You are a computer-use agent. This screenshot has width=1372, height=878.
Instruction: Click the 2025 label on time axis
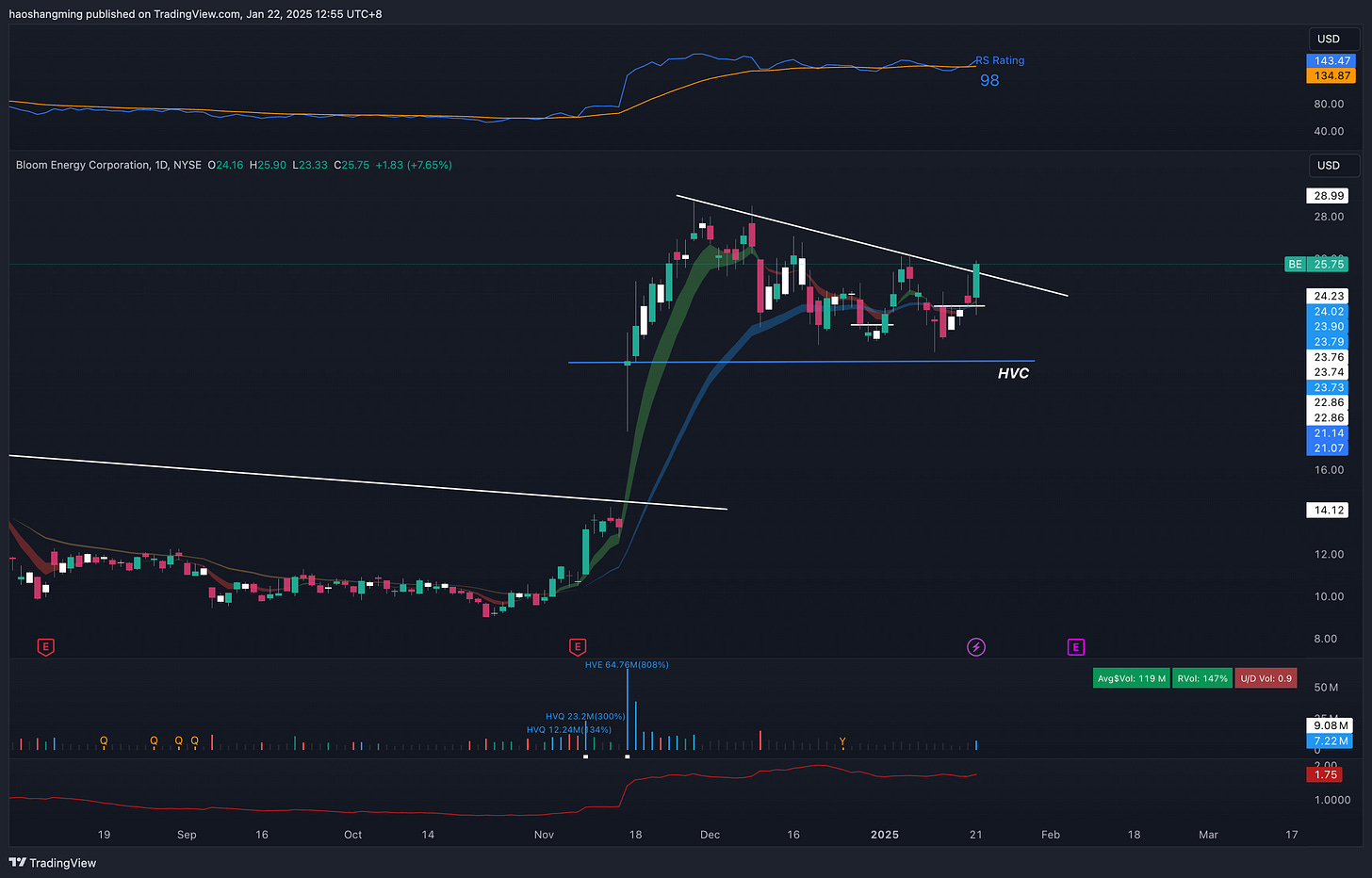[885, 835]
